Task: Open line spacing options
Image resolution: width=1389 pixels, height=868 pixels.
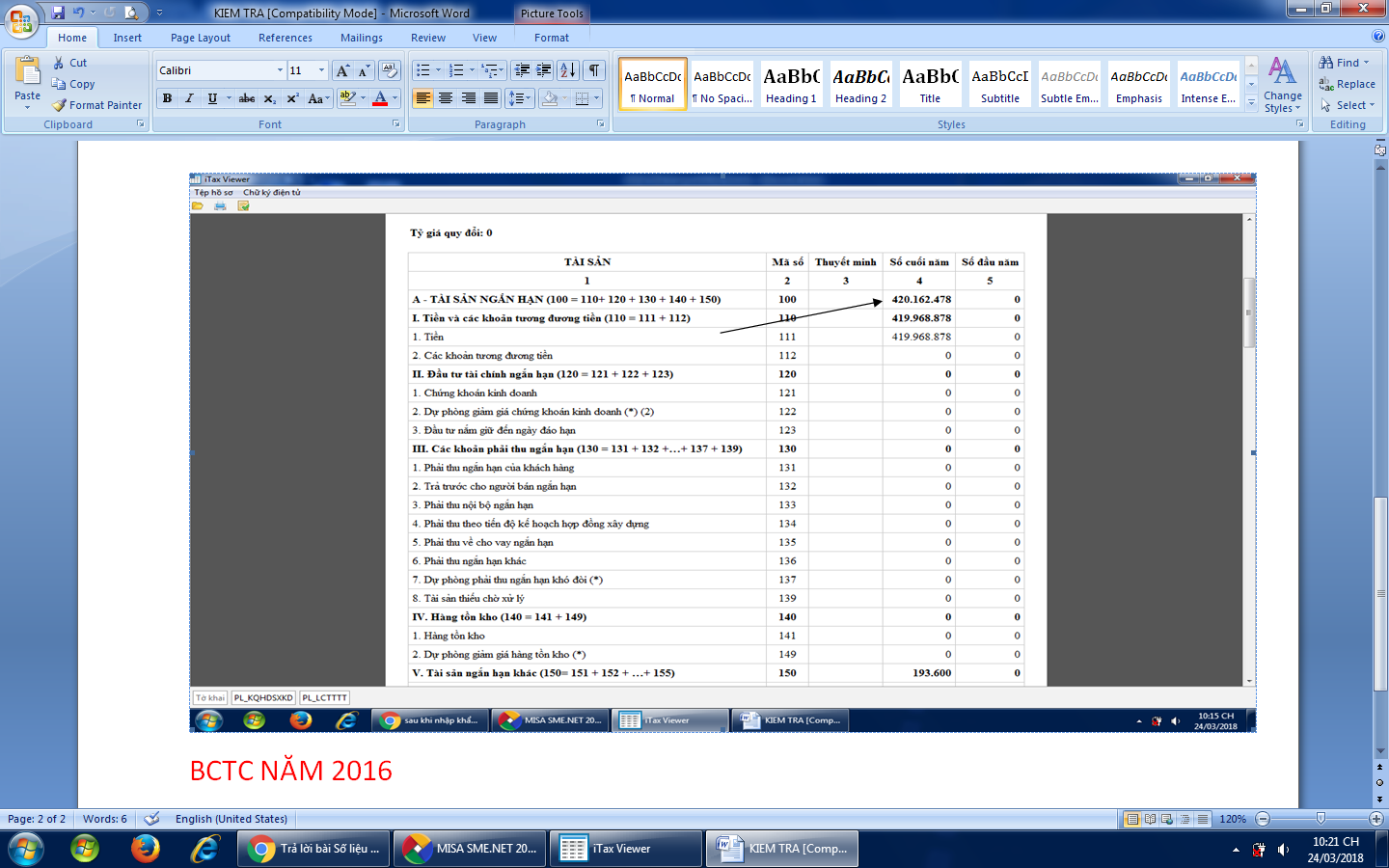Action: 520,98
